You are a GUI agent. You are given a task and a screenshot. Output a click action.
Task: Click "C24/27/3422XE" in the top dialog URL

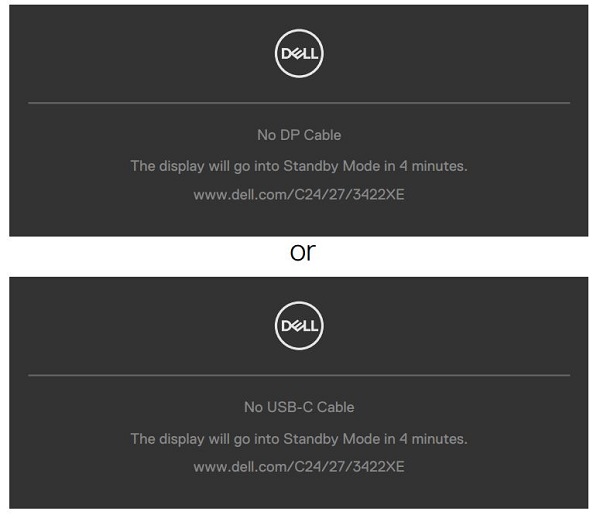pos(352,195)
